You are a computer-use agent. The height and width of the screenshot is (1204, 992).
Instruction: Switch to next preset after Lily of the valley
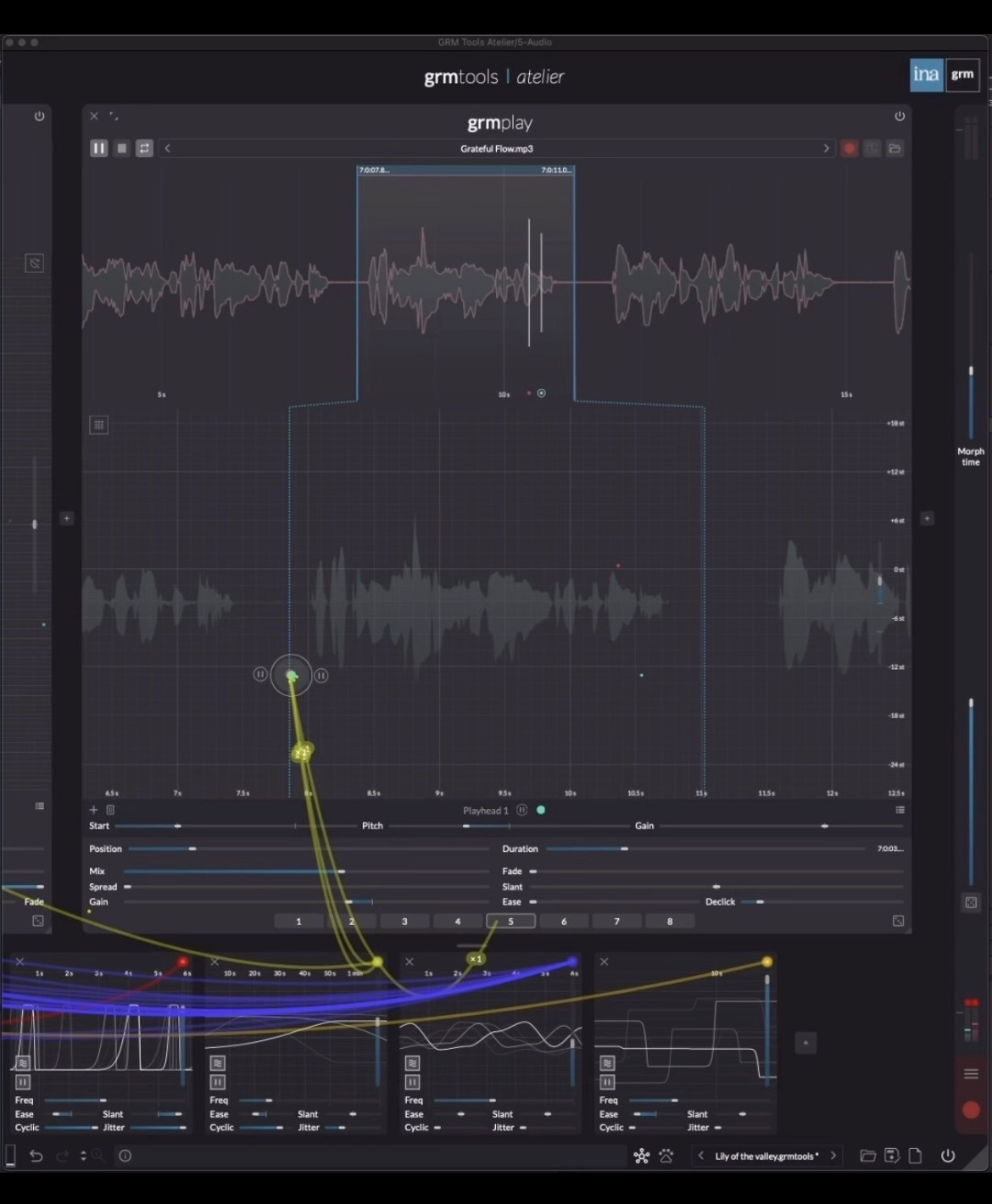click(x=833, y=1156)
